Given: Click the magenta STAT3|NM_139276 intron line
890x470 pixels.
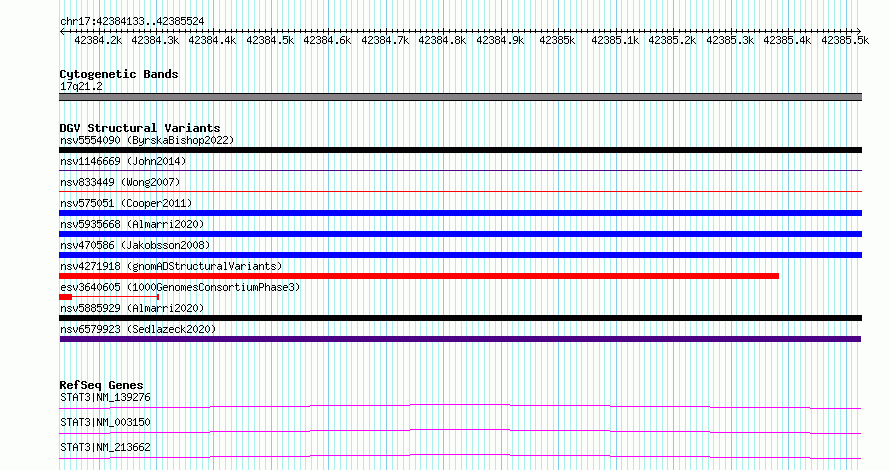Looking at the screenshot, I should click(x=460, y=406).
